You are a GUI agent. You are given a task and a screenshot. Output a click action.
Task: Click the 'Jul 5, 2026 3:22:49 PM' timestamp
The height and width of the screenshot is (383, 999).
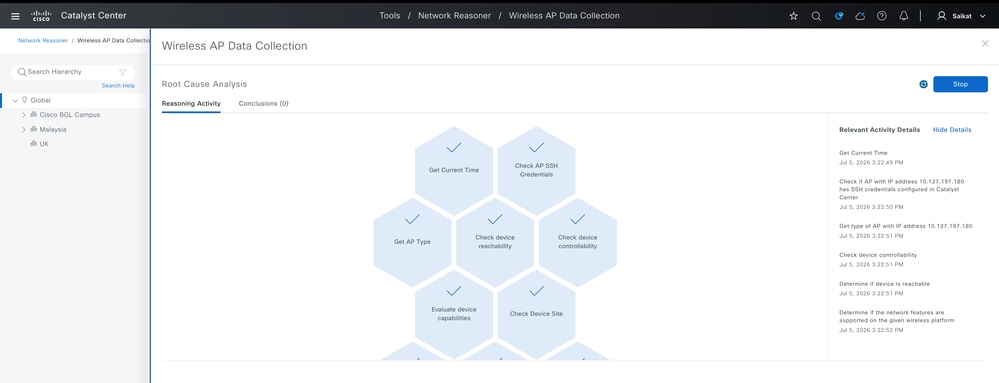click(x=870, y=163)
